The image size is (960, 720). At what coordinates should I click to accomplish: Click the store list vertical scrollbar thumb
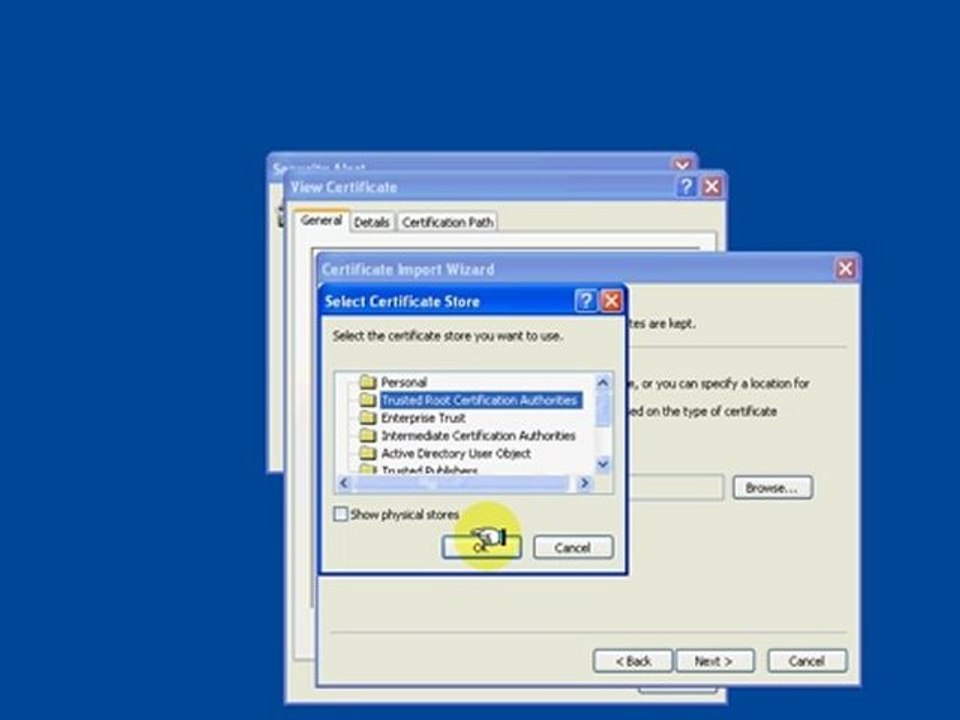(x=602, y=410)
